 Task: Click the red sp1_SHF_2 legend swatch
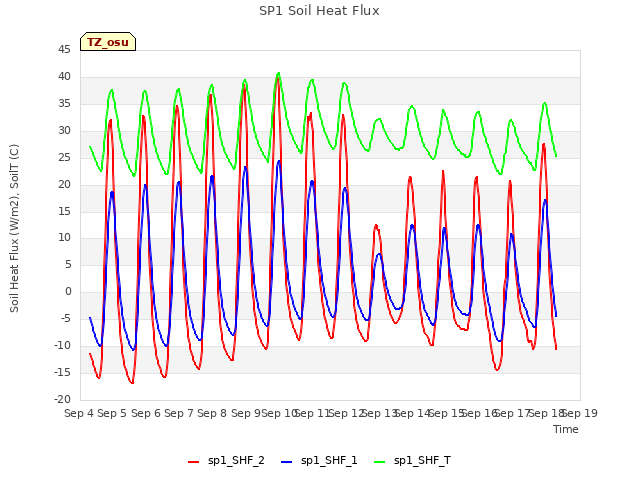[x=193, y=462]
